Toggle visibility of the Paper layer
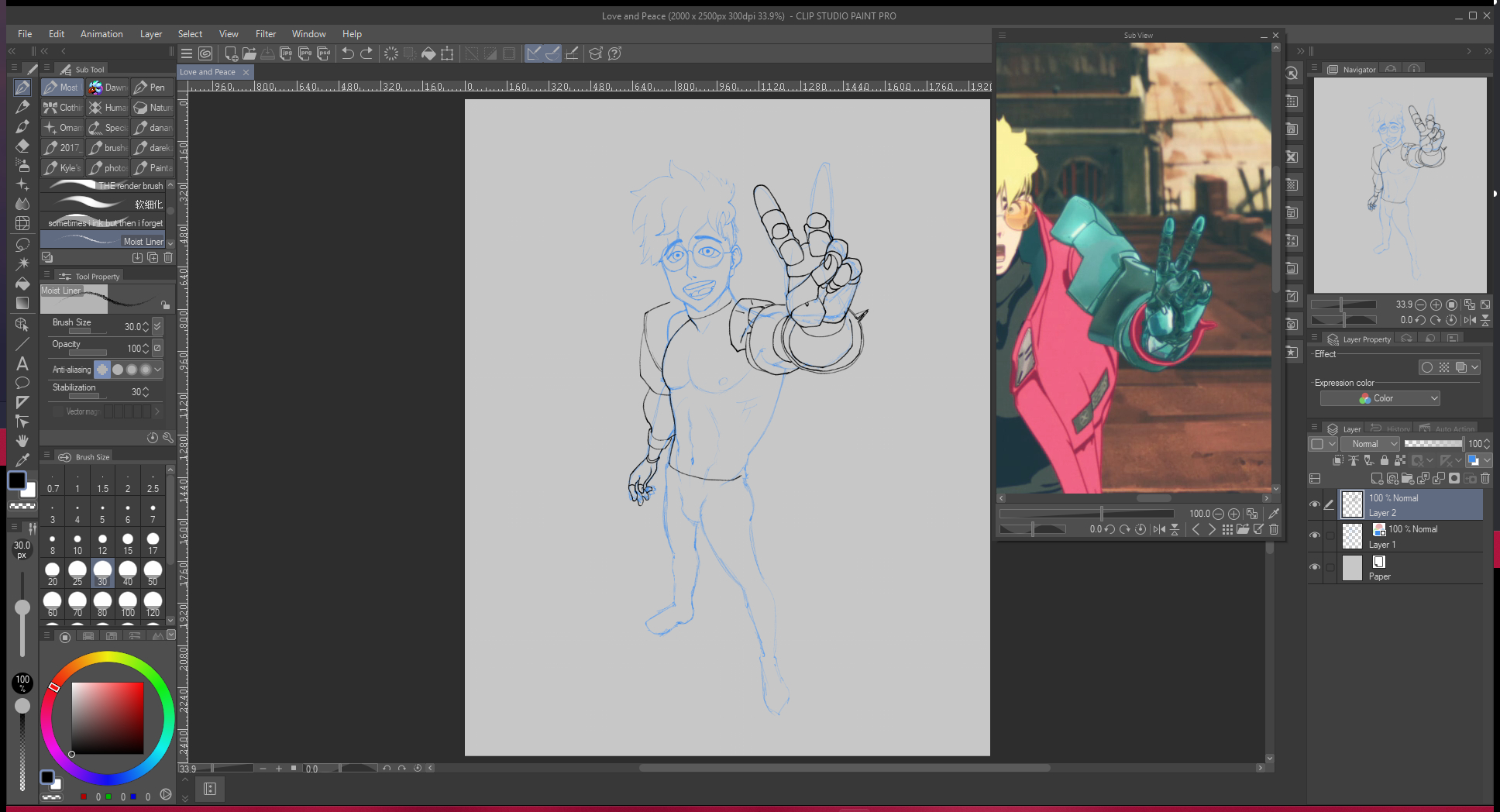 click(x=1315, y=567)
